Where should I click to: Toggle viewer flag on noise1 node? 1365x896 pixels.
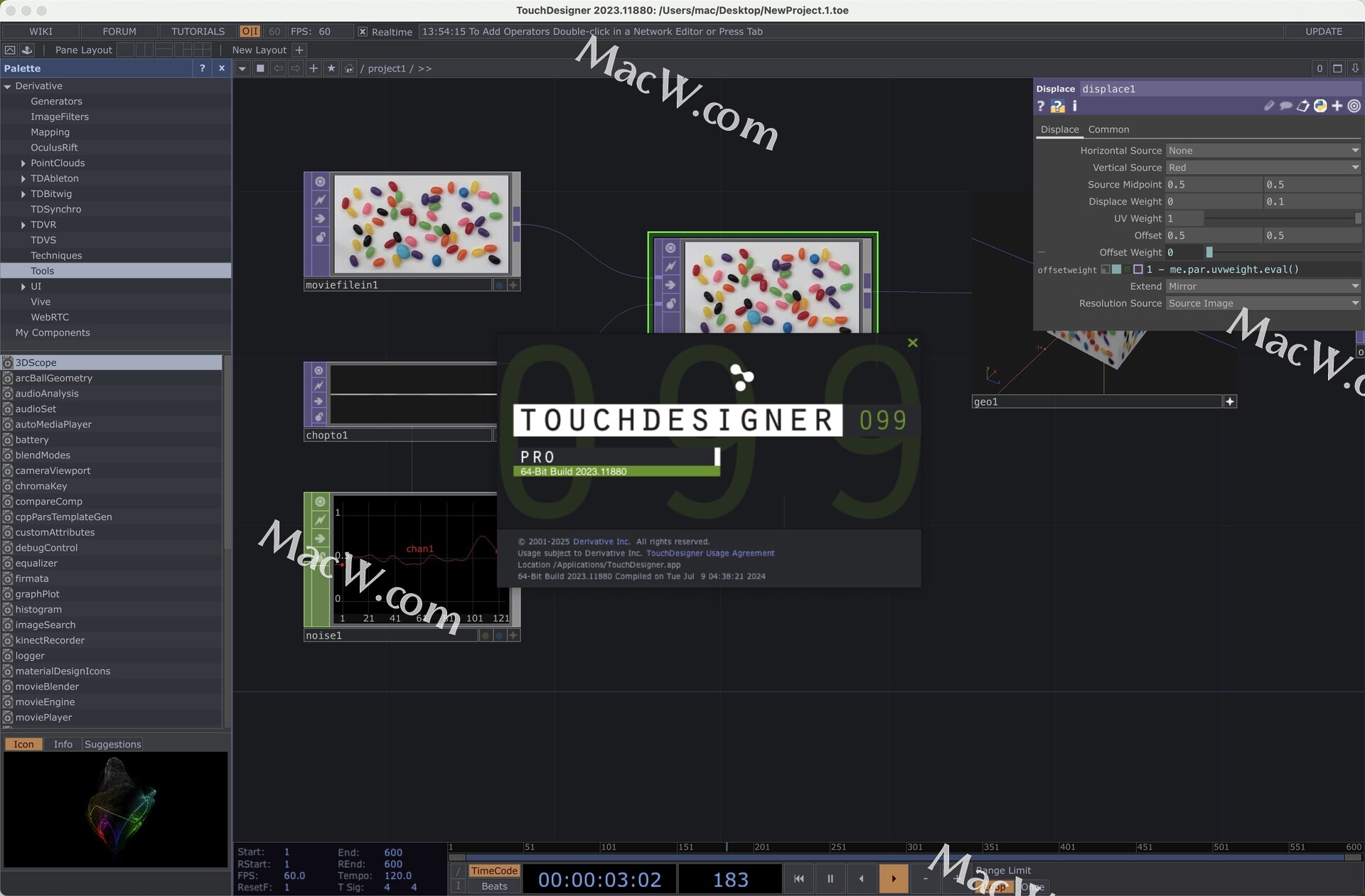point(321,502)
